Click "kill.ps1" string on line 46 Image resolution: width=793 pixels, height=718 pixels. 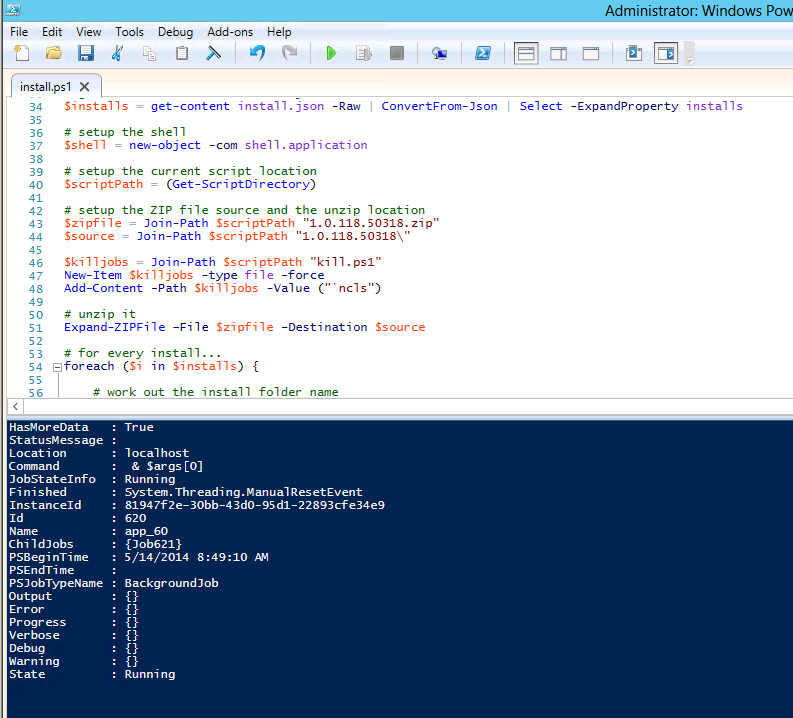click(x=346, y=262)
